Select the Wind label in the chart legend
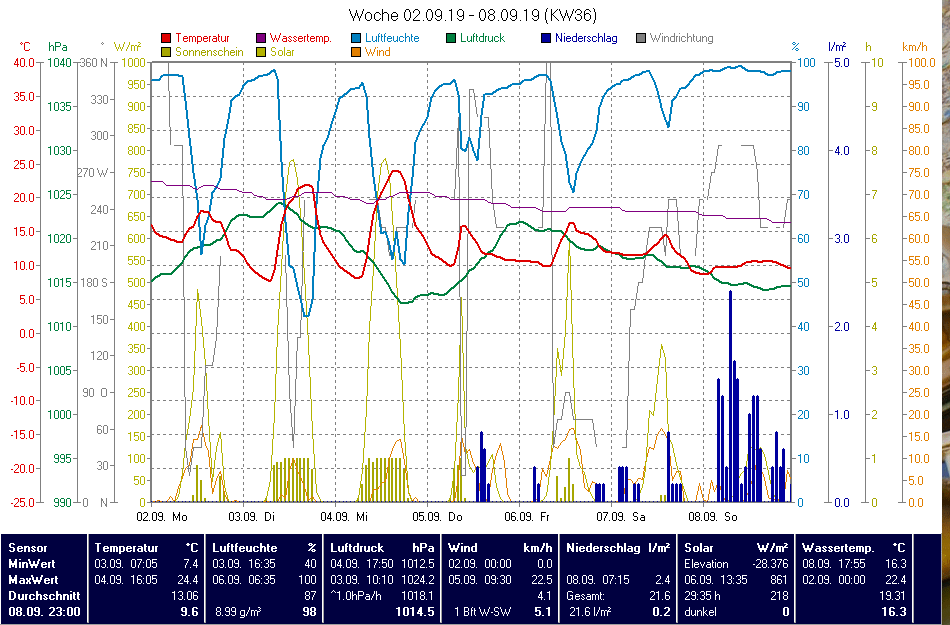Screen dimensions: 950x625 [377, 52]
